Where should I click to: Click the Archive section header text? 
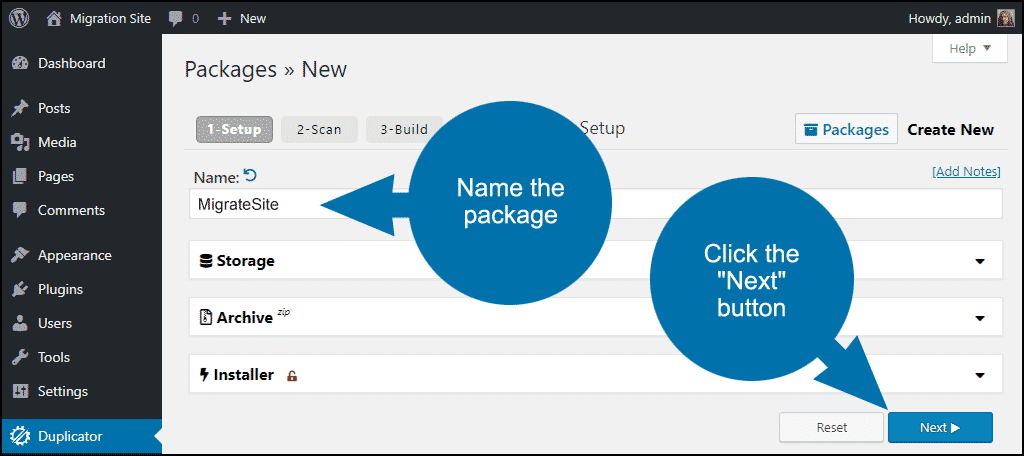[245, 318]
